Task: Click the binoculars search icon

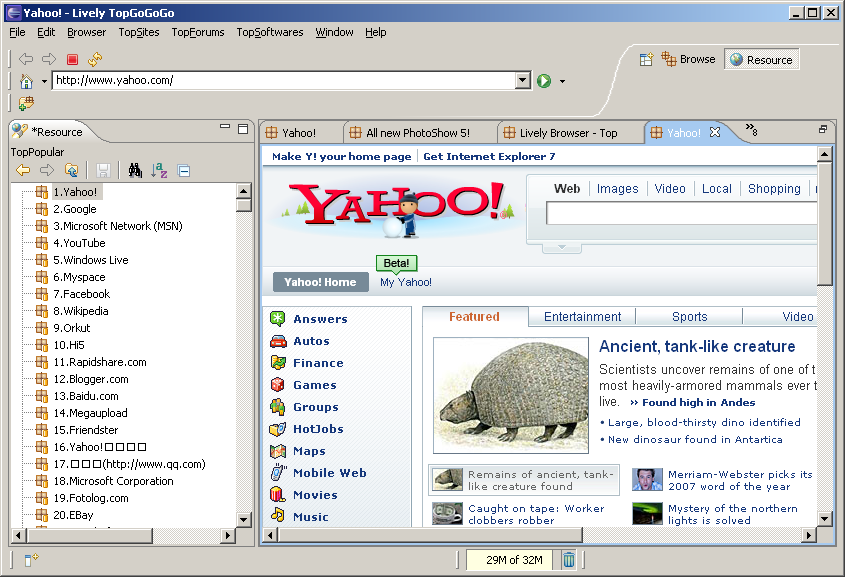Action: [135, 171]
